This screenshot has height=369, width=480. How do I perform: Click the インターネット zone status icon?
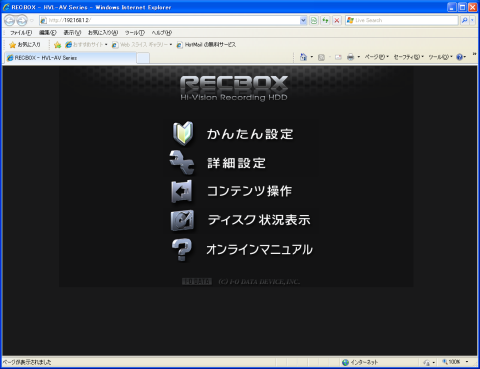[345, 362]
